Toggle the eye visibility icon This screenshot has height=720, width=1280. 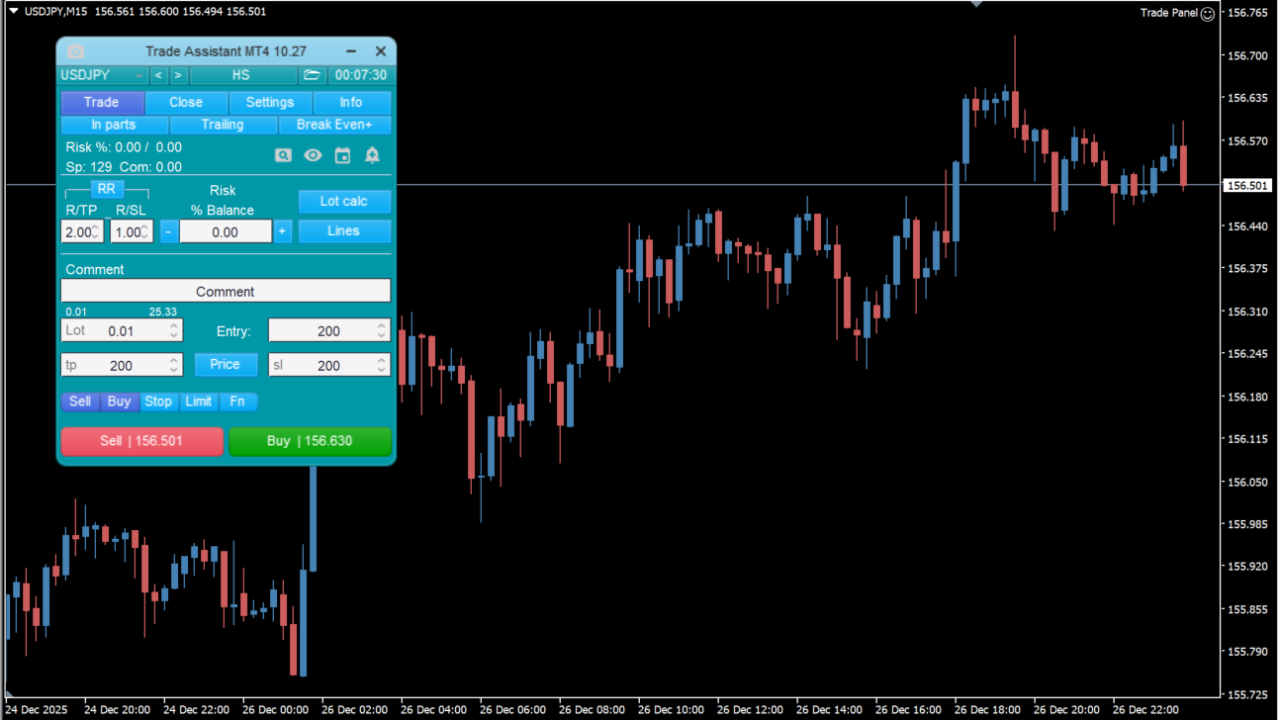tap(313, 155)
